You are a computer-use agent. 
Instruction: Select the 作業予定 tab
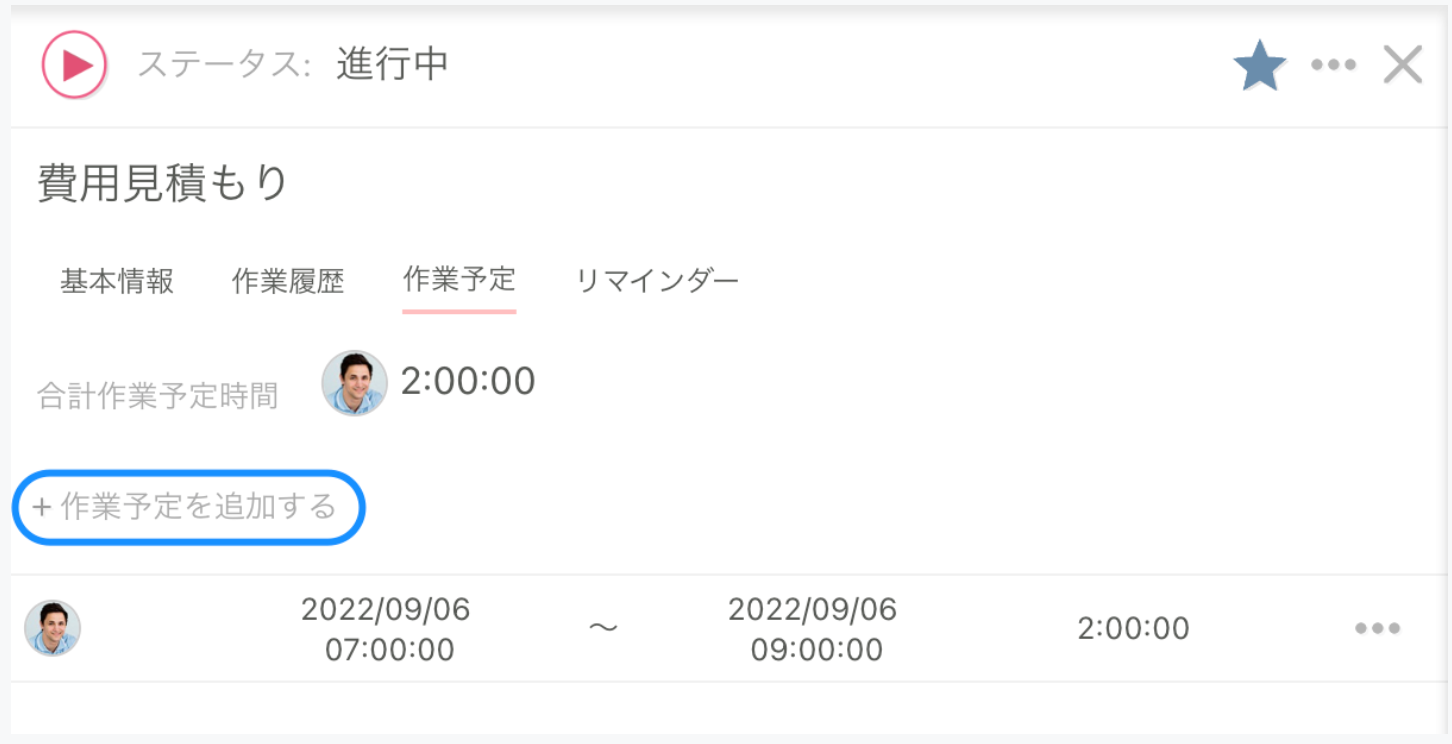click(458, 281)
